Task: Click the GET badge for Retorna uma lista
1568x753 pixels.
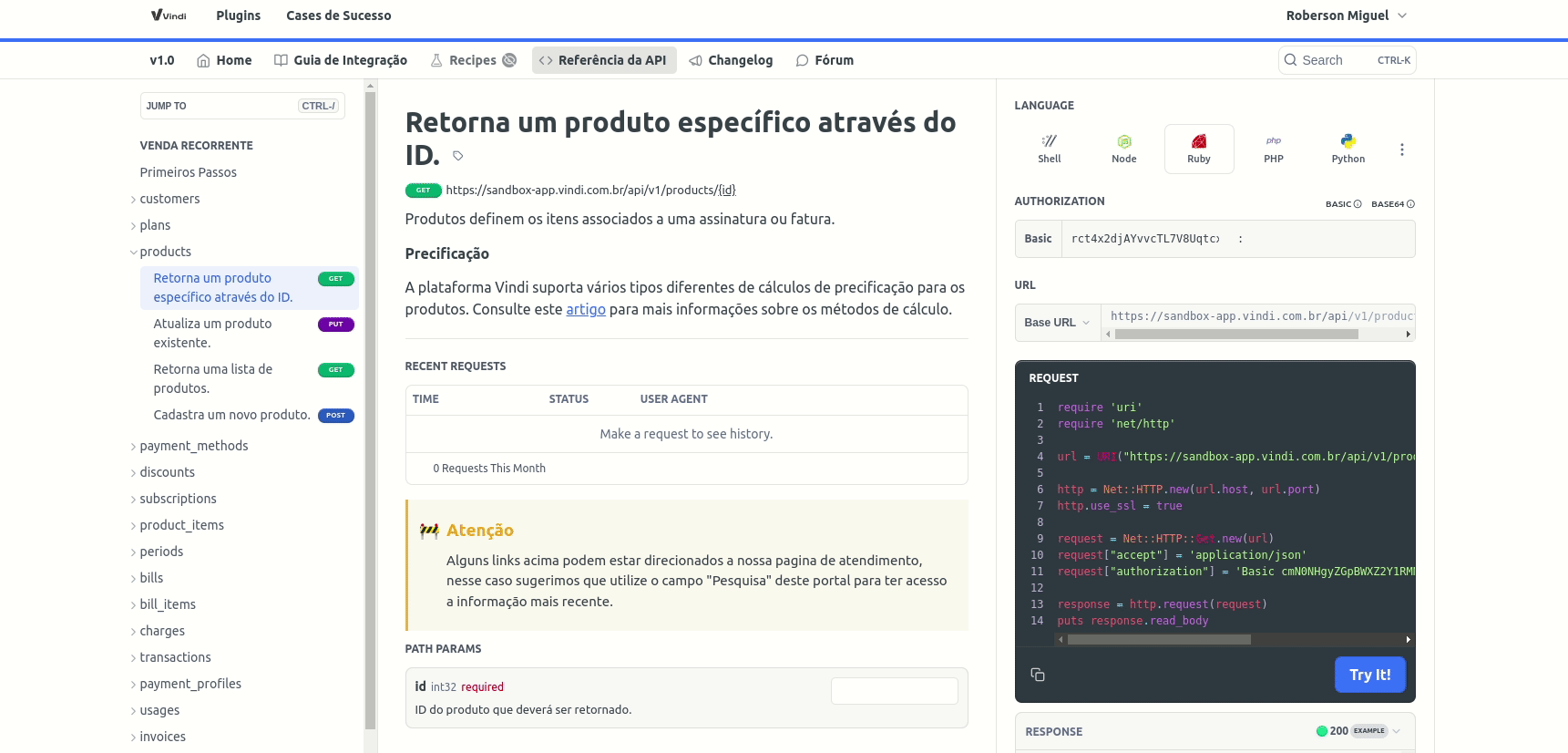Action: click(336, 370)
